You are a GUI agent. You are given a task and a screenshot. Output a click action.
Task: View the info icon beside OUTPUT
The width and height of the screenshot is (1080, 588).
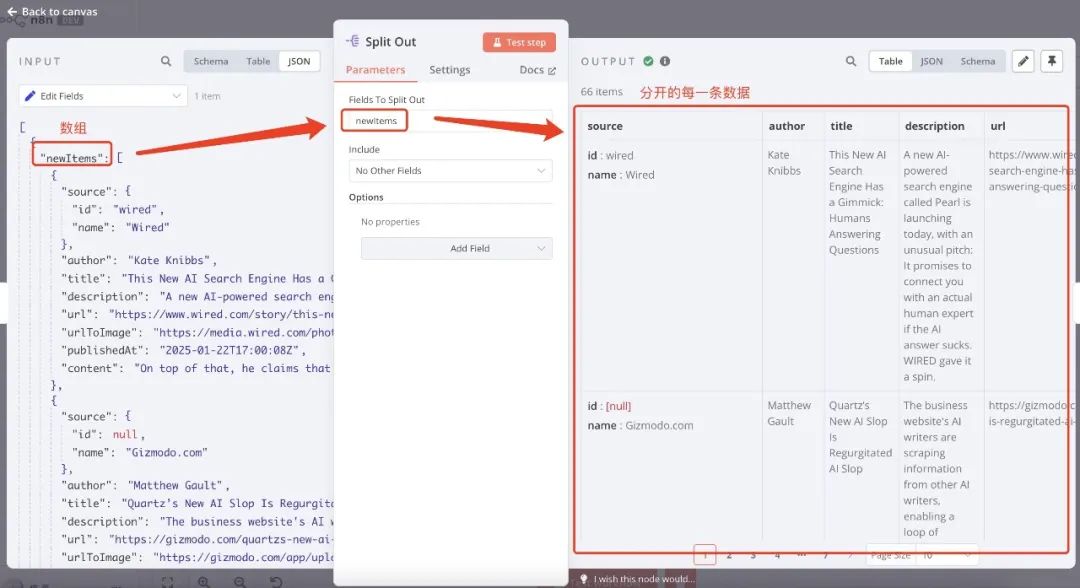664,61
